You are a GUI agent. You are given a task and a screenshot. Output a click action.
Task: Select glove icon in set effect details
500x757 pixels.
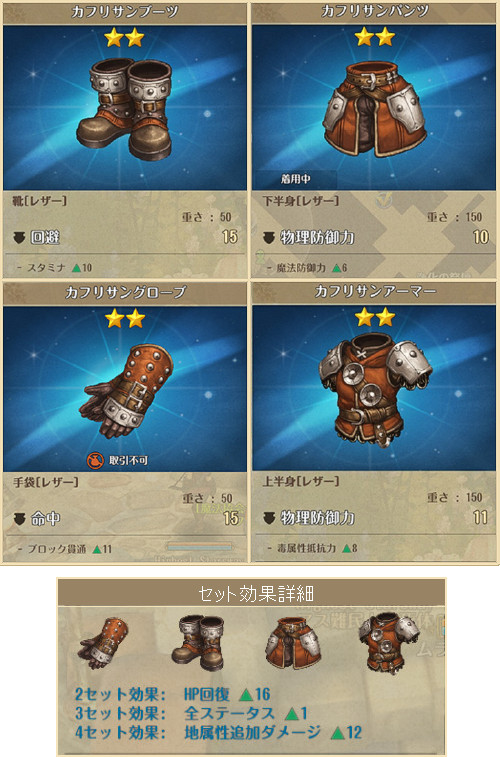coord(104,643)
